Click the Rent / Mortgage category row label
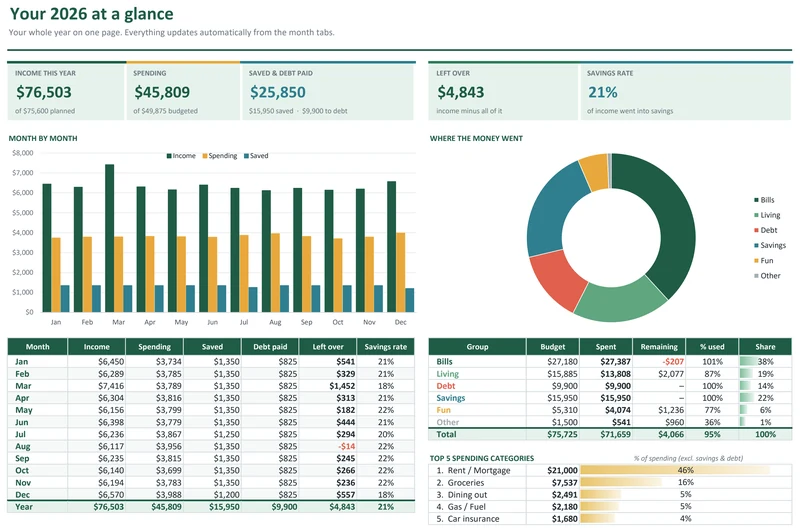The height and width of the screenshot is (532, 800). tap(479, 471)
